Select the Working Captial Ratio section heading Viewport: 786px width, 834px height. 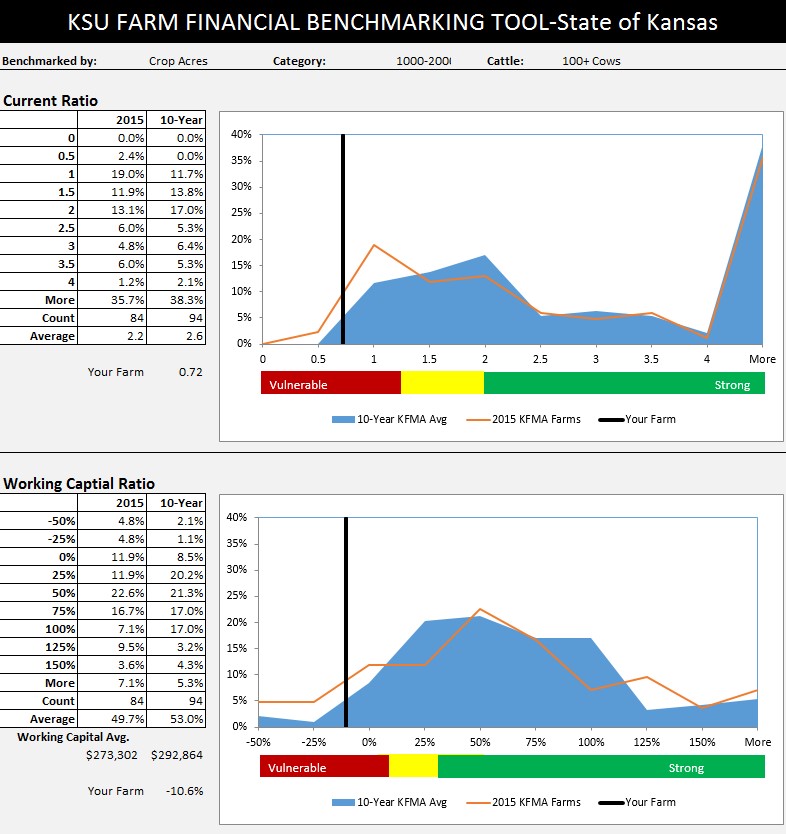79,484
